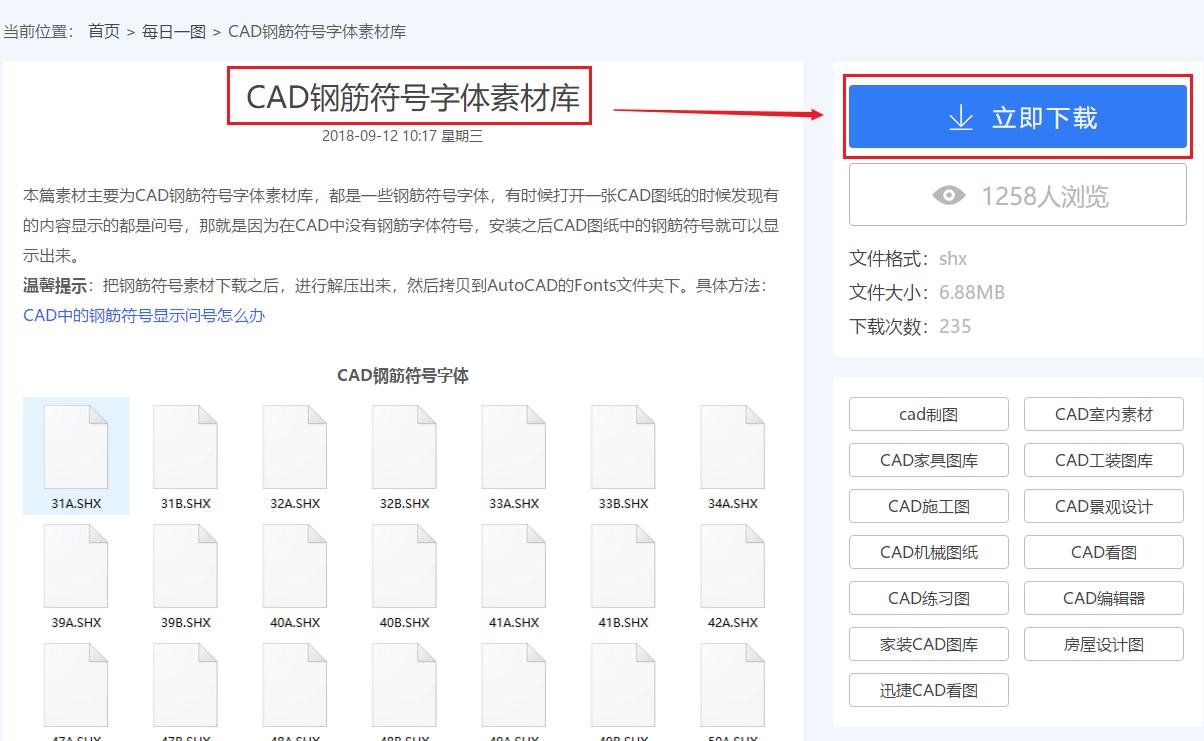Open the CAD中的钢筋符号显示问号怎么办 link

143,315
